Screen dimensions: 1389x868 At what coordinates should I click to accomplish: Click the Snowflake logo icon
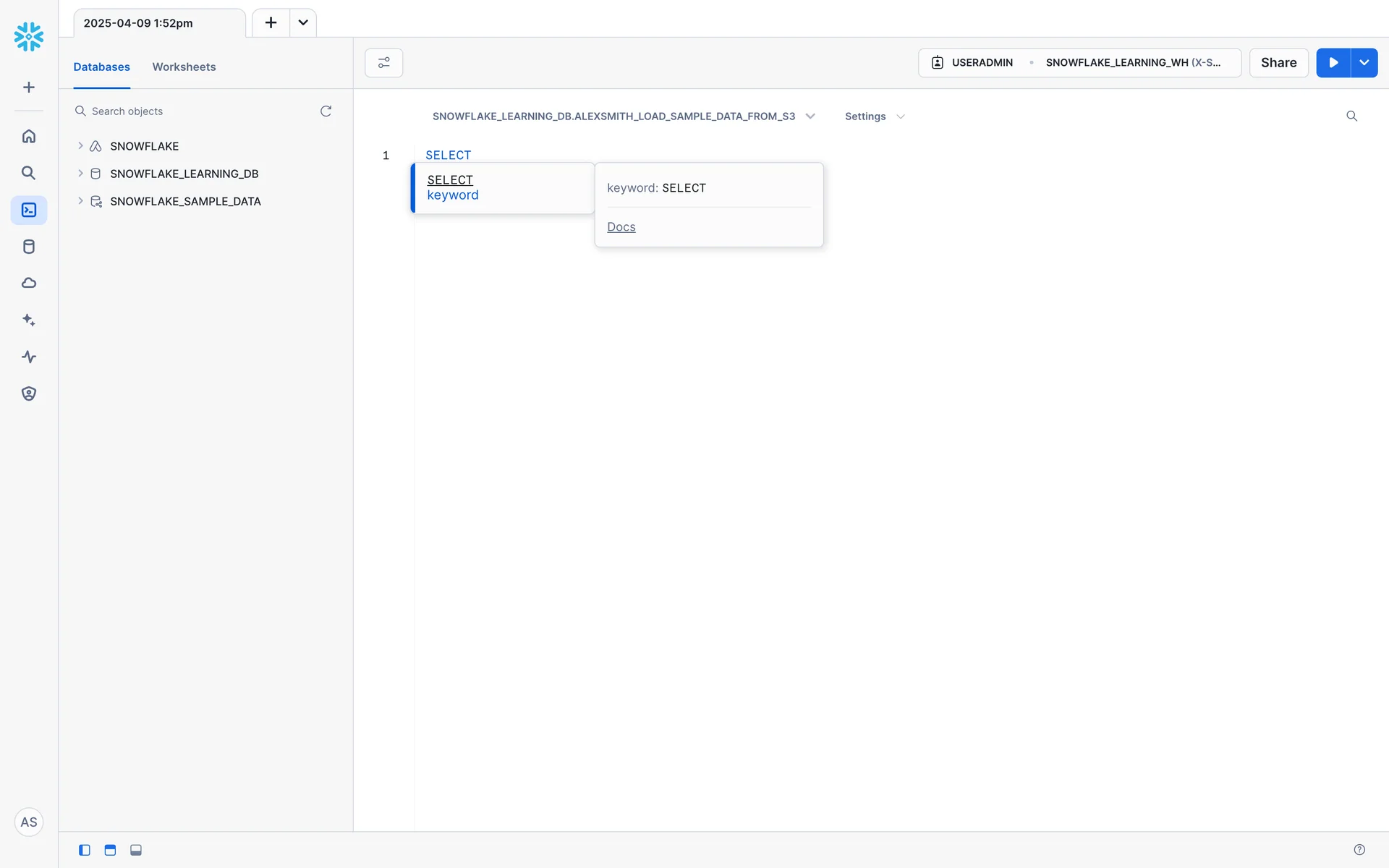pos(29,36)
